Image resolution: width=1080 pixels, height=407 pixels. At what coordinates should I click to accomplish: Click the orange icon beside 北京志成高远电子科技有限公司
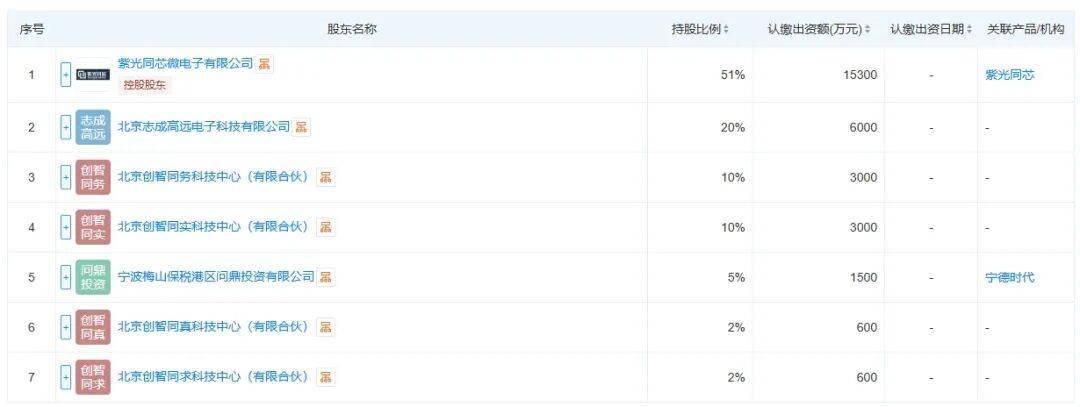(x=301, y=127)
